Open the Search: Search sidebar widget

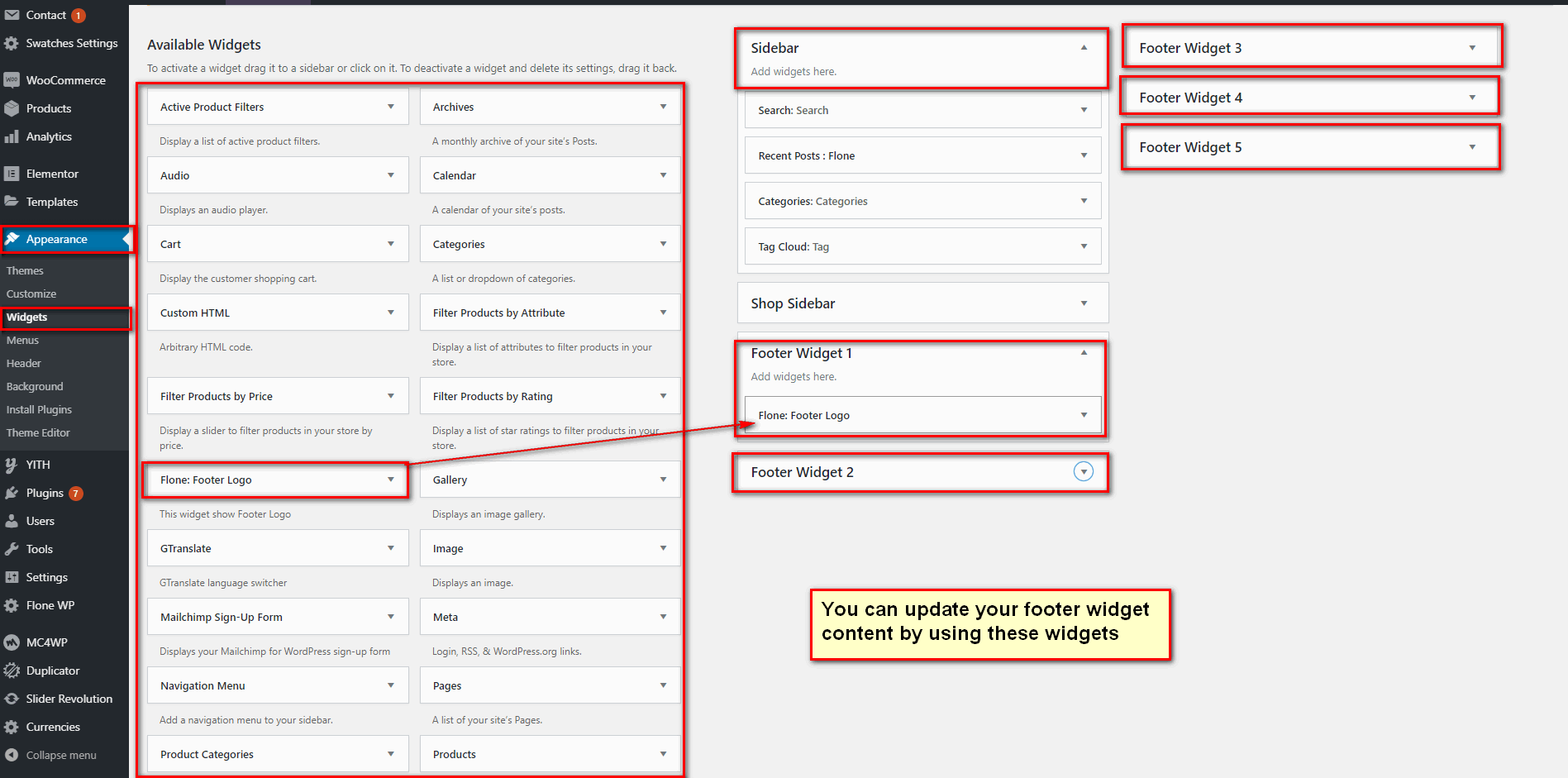coord(922,110)
